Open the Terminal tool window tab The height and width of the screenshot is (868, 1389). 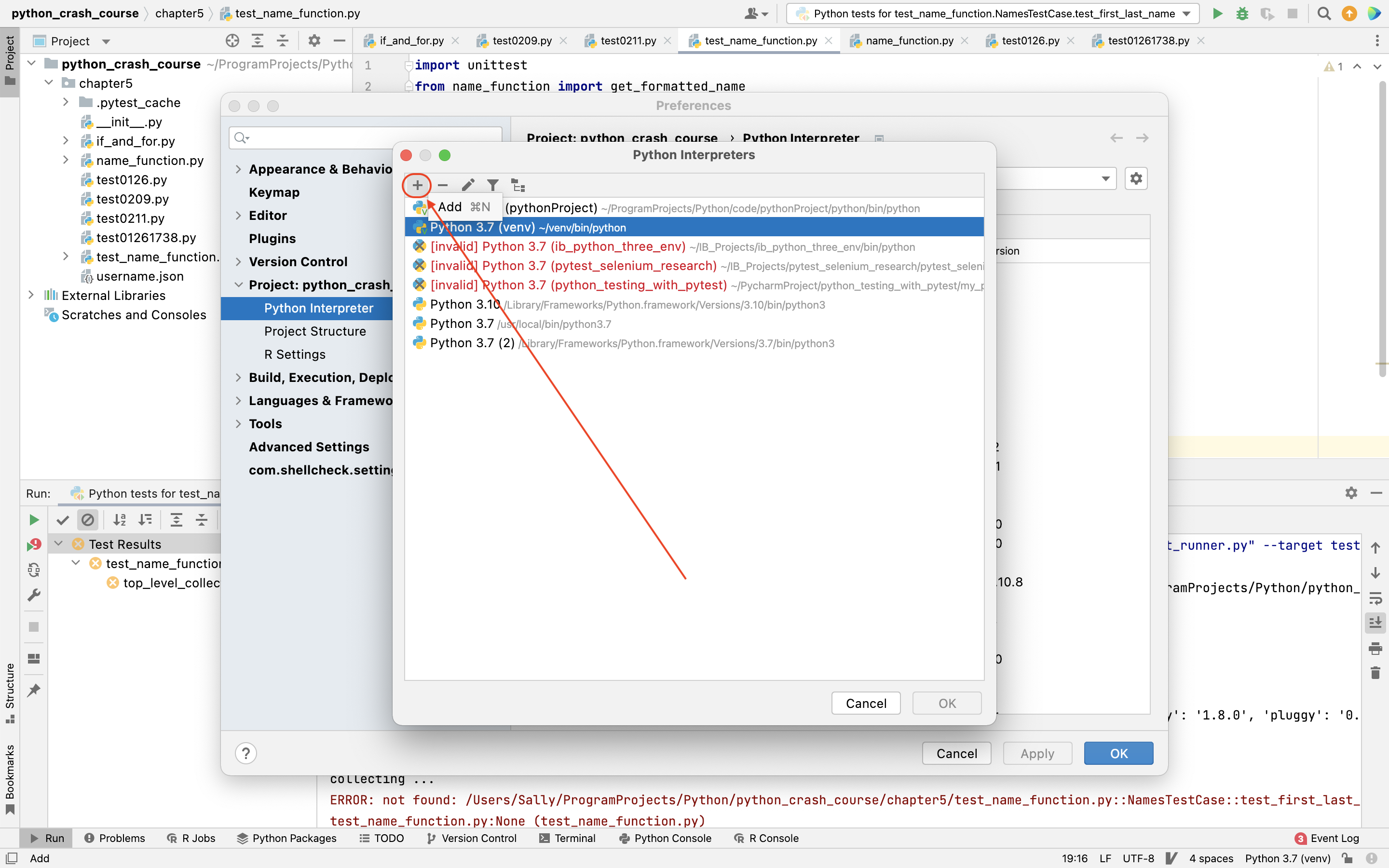pyautogui.click(x=568, y=838)
